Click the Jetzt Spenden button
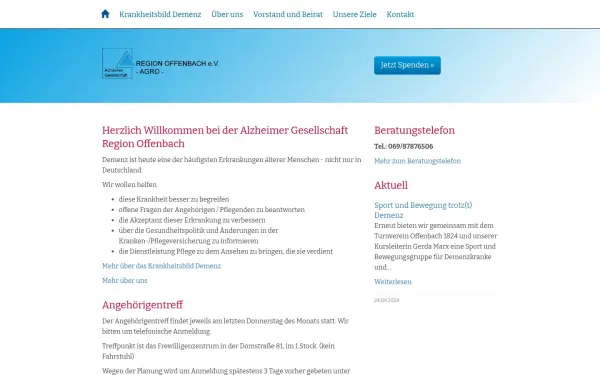The image size is (600, 375). click(x=407, y=65)
